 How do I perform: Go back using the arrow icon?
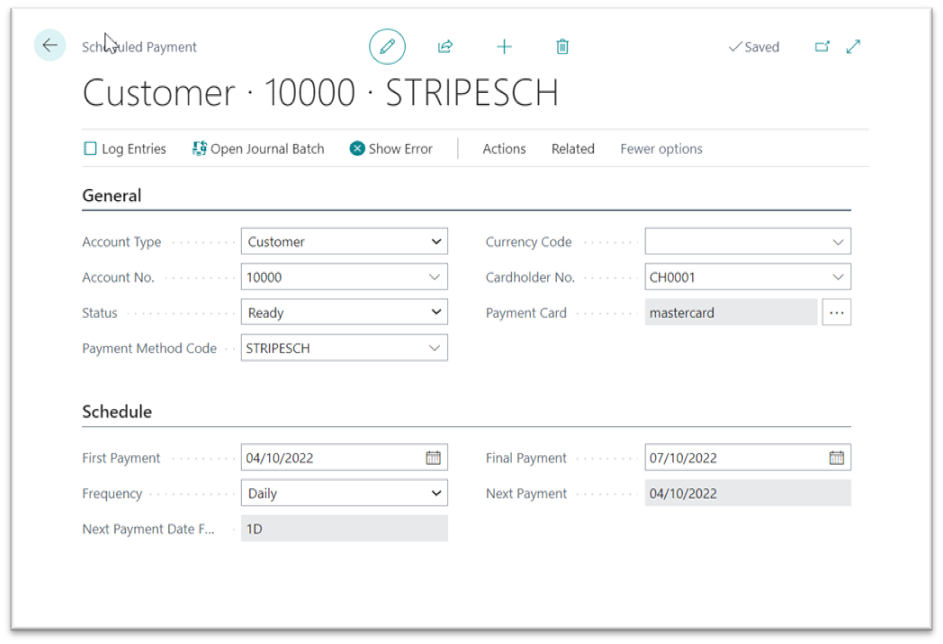pos(49,46)
